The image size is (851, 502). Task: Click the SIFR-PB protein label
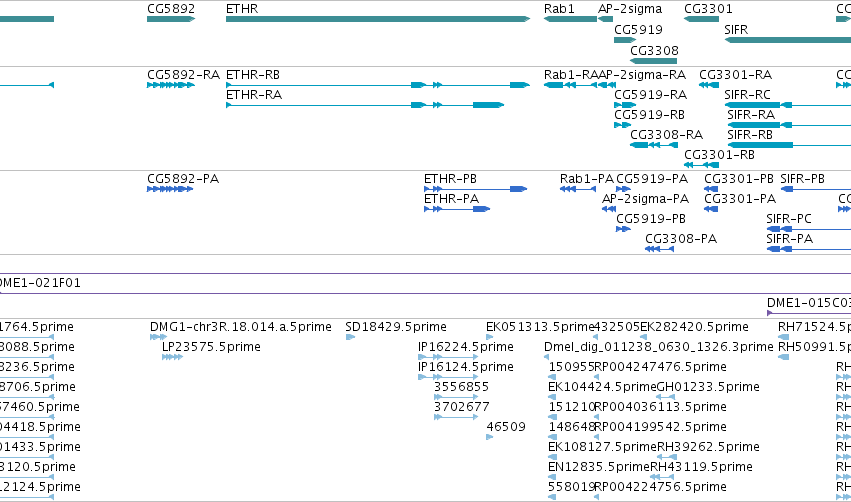803,179
